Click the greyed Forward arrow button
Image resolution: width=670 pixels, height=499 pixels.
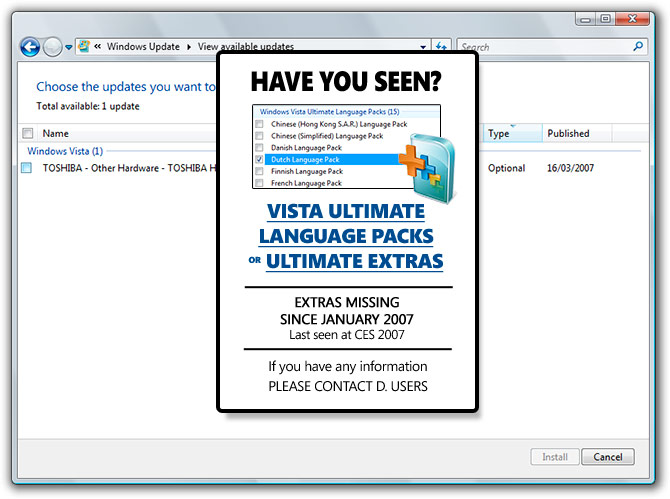click(53, 47)
